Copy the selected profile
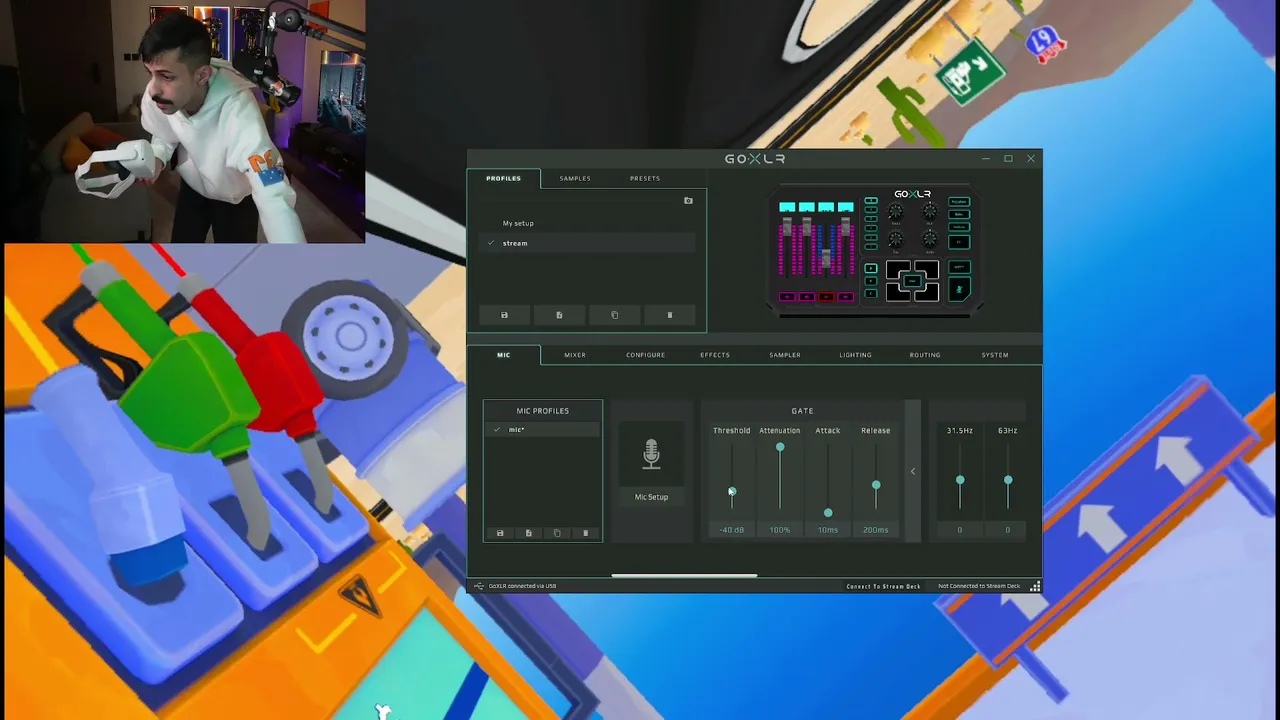This screenshot has height=720, width=1280. click(x=615, y=315)
